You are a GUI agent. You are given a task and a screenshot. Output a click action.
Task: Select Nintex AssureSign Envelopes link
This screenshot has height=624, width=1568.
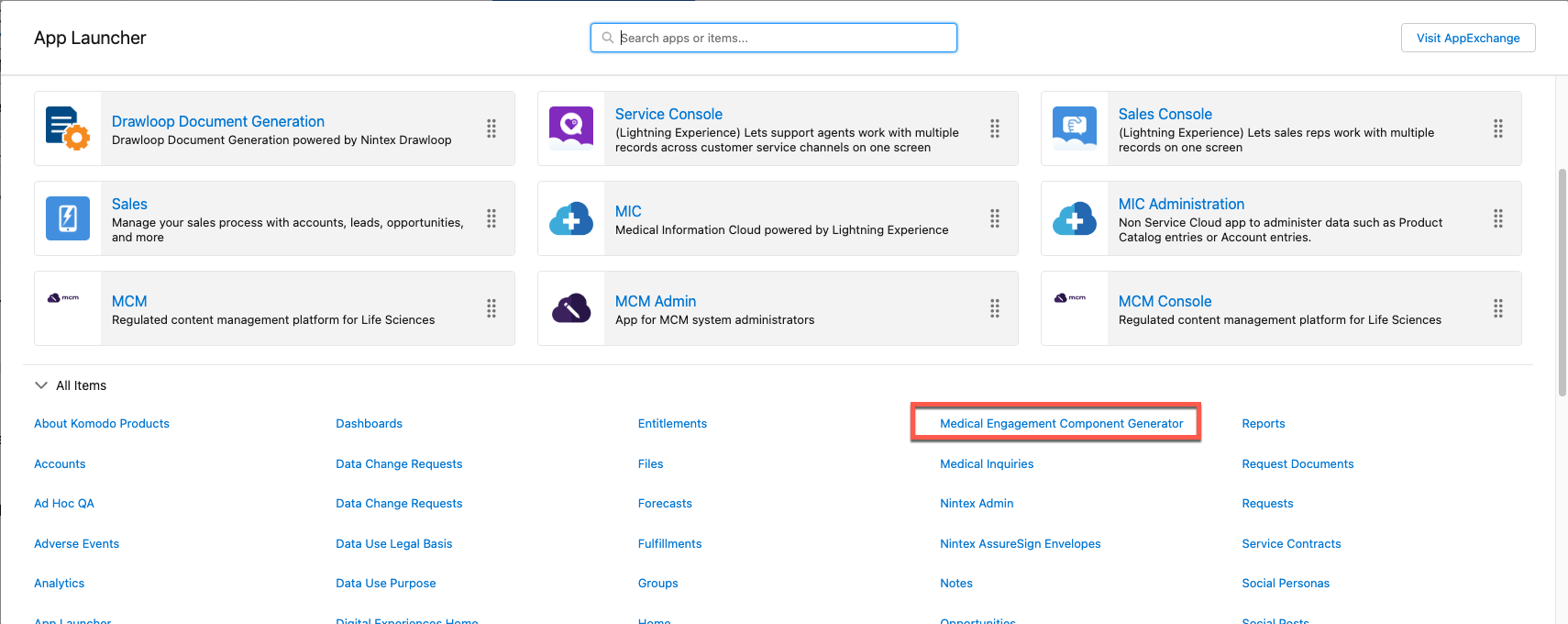click(1020, 543)
